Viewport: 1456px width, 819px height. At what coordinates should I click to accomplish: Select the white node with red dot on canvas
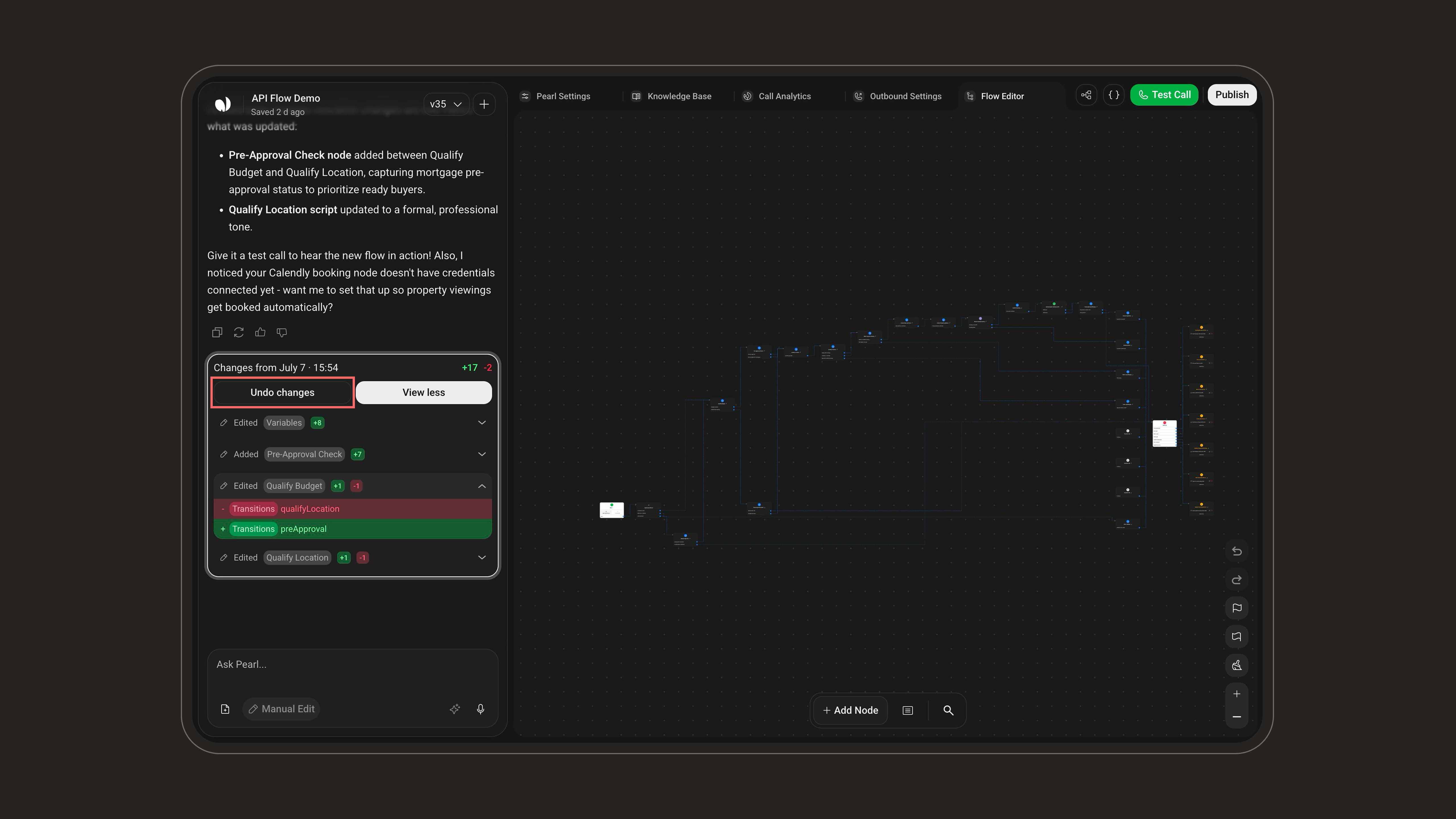tap(1164, 433)
